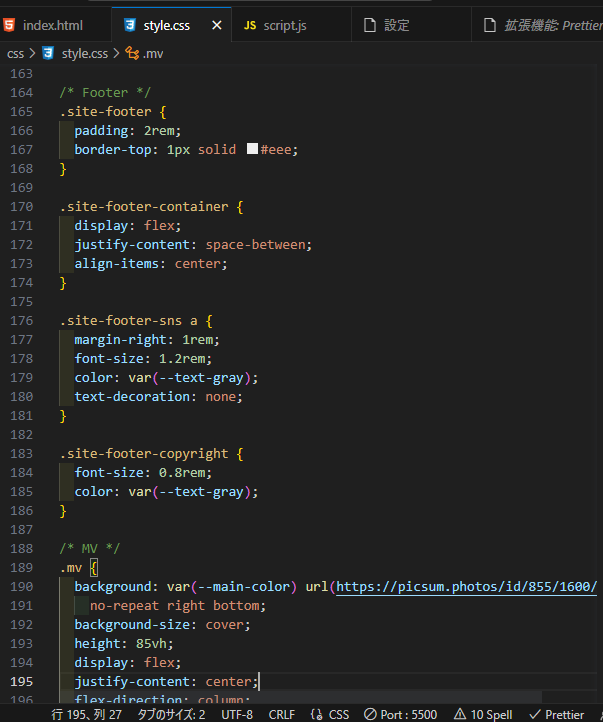This screenshot has height=722, width=603.
Task: Click the file icon on 設定 tab
Action: [x=370, y=25]
